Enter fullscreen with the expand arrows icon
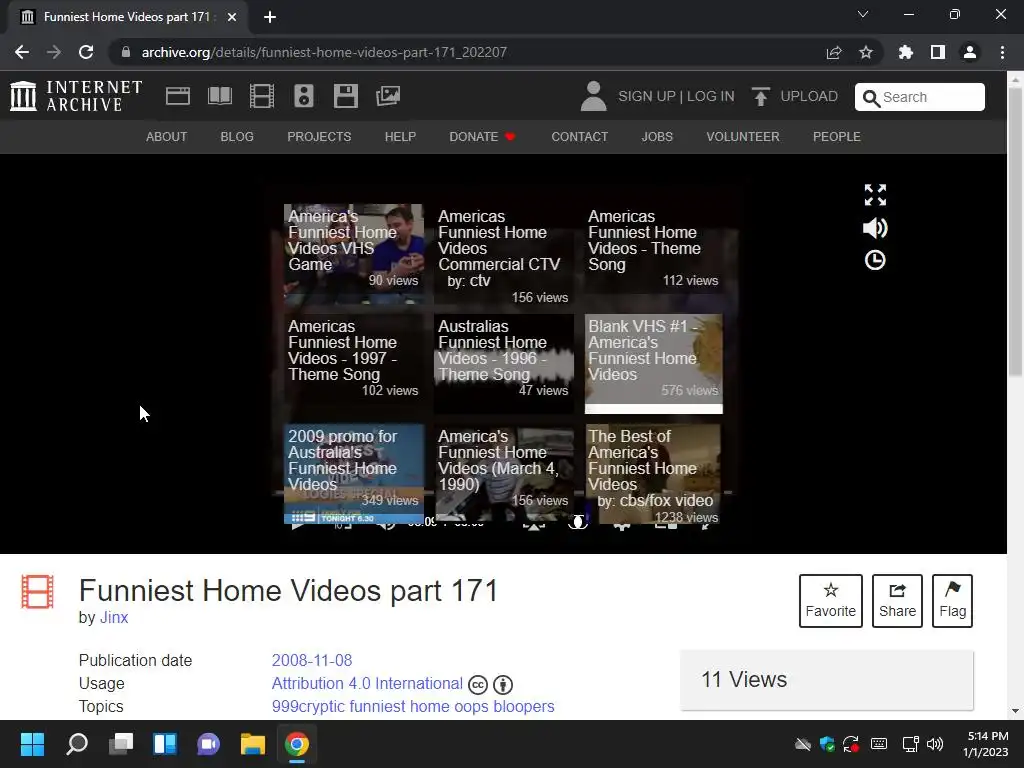Viewport: 1024px width, 768px height. [x=875, y=195]
